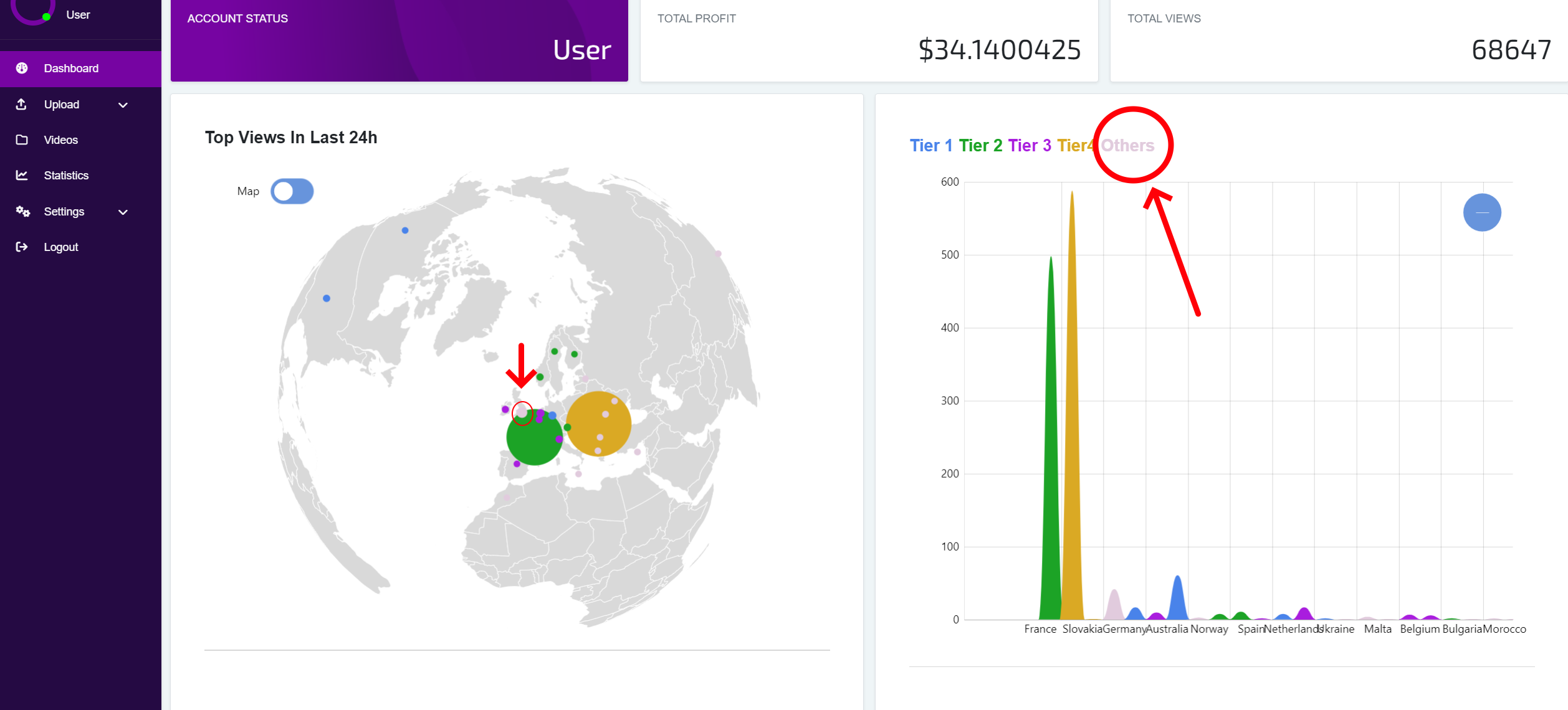Click the Statistics chart icon
This screenshot has height=710, width=1568.
click(x=22, y=175)
